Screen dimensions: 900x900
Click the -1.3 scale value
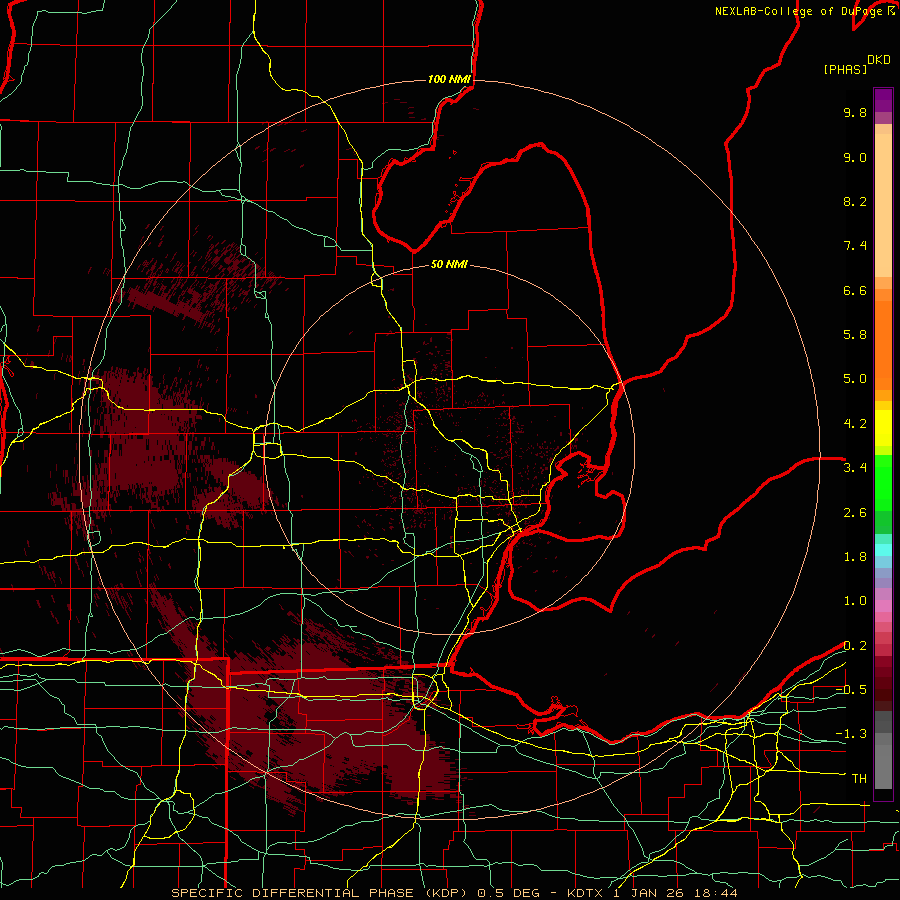point(851,734)
